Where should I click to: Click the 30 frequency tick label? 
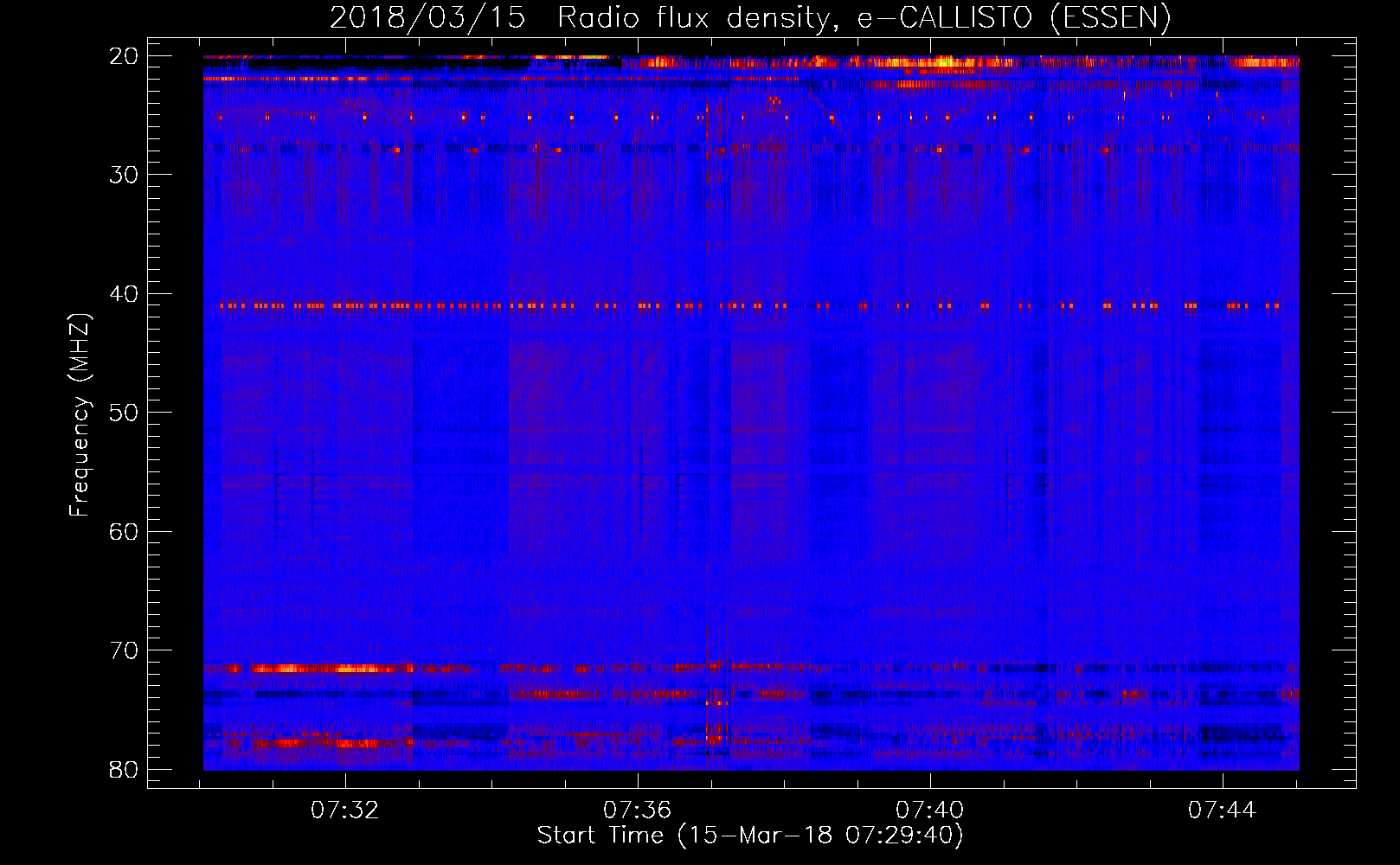coord(125,175)
